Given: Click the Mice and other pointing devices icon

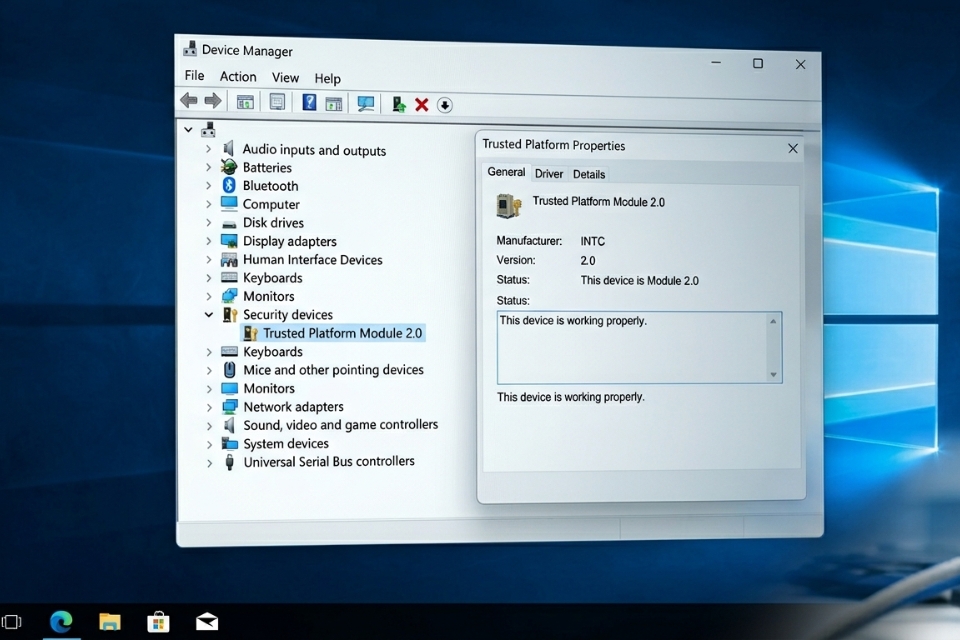Looking at the screenshot, I should click(230, 369).
